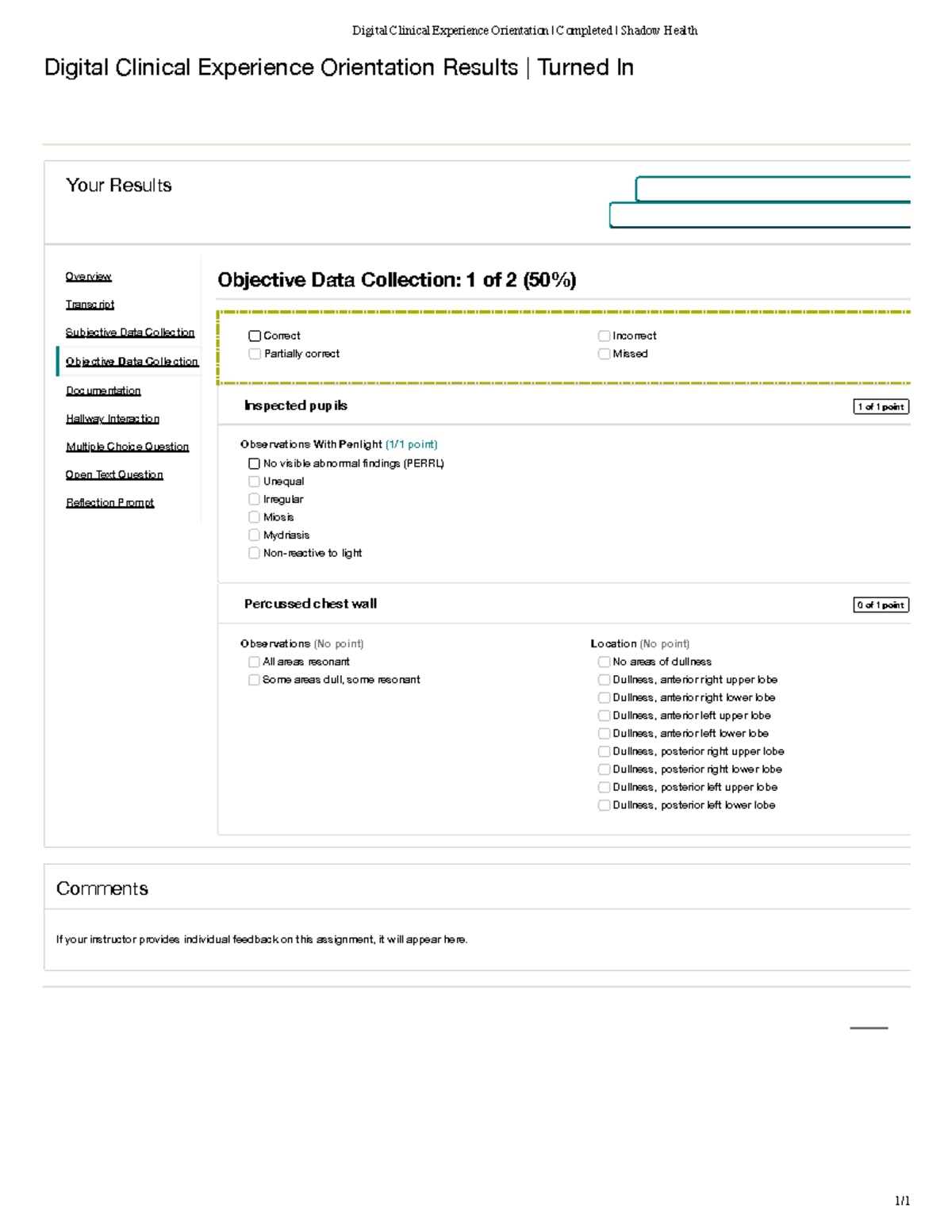Expand the Inspected pupils section header
Screen dimensions: 952x1232
(x=296, y=406)
